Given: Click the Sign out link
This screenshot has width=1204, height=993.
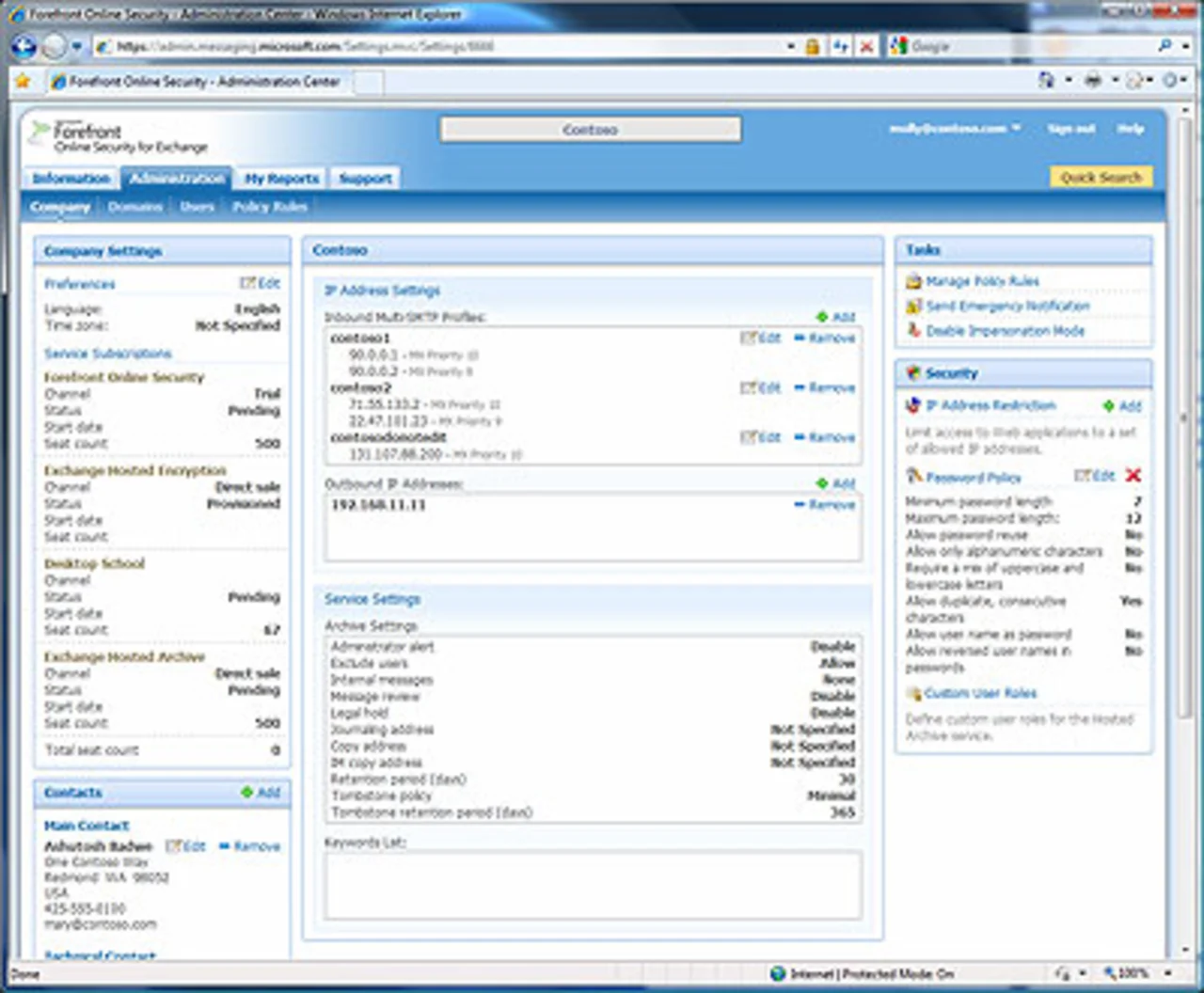Looking at the screenshot, I should pos(1071,129).
